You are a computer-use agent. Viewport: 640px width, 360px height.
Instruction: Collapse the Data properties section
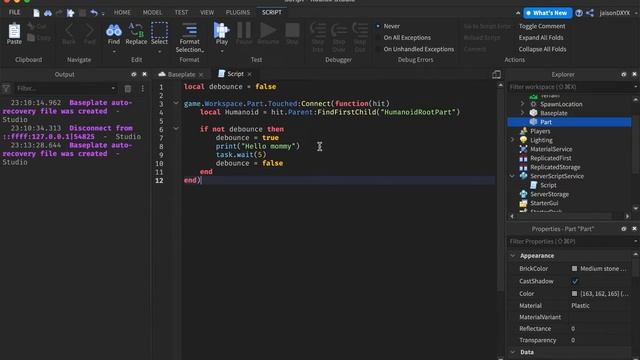(x=513, y=352)
